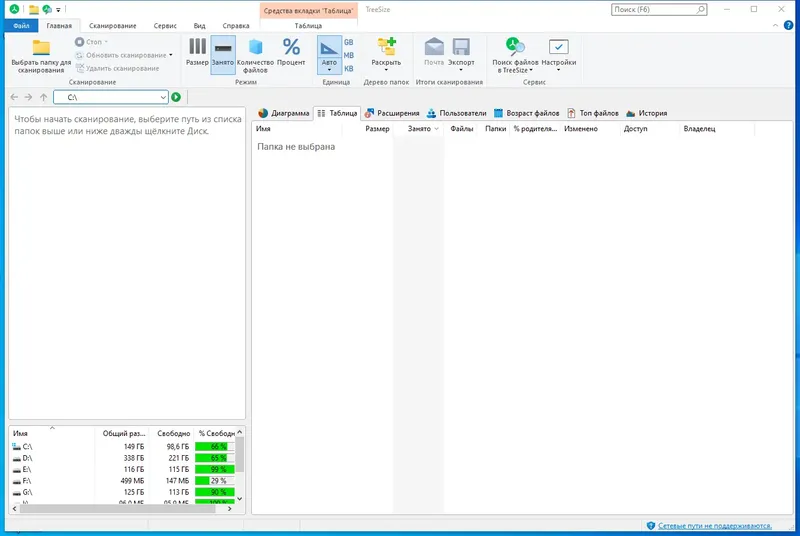Click the Стоп scan button icon

(x=80, y=42)
